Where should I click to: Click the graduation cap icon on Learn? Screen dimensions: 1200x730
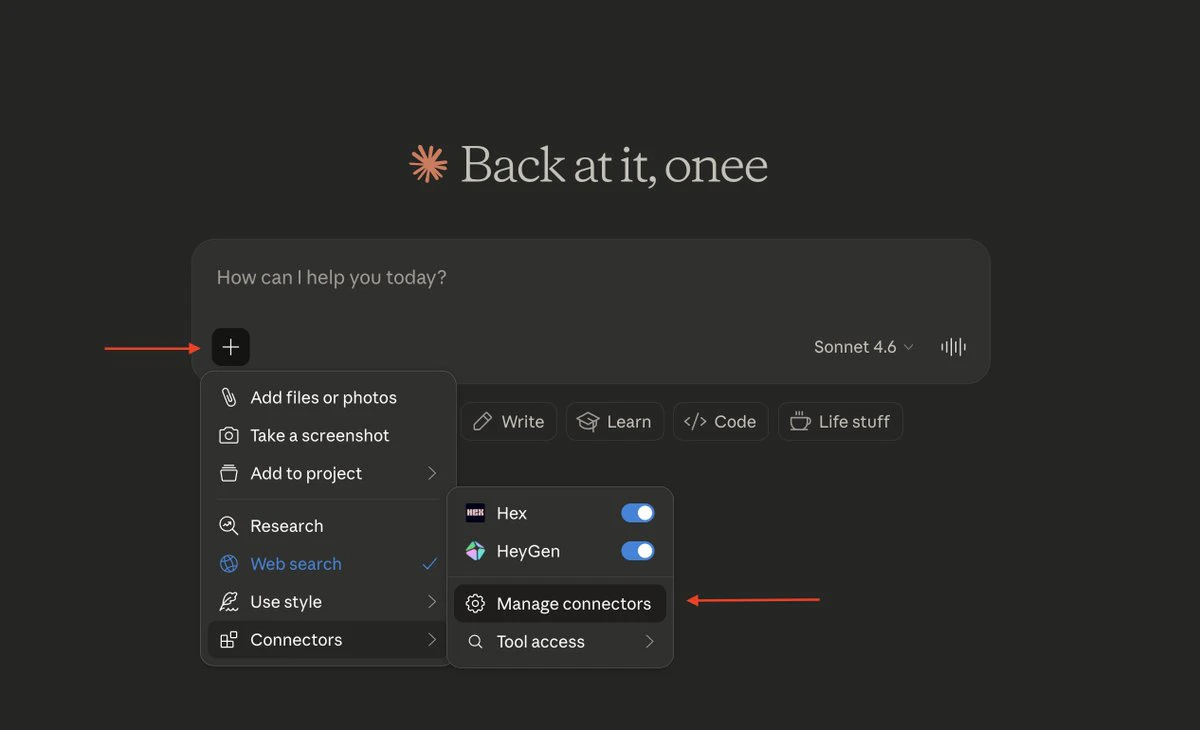coord(588,421)
